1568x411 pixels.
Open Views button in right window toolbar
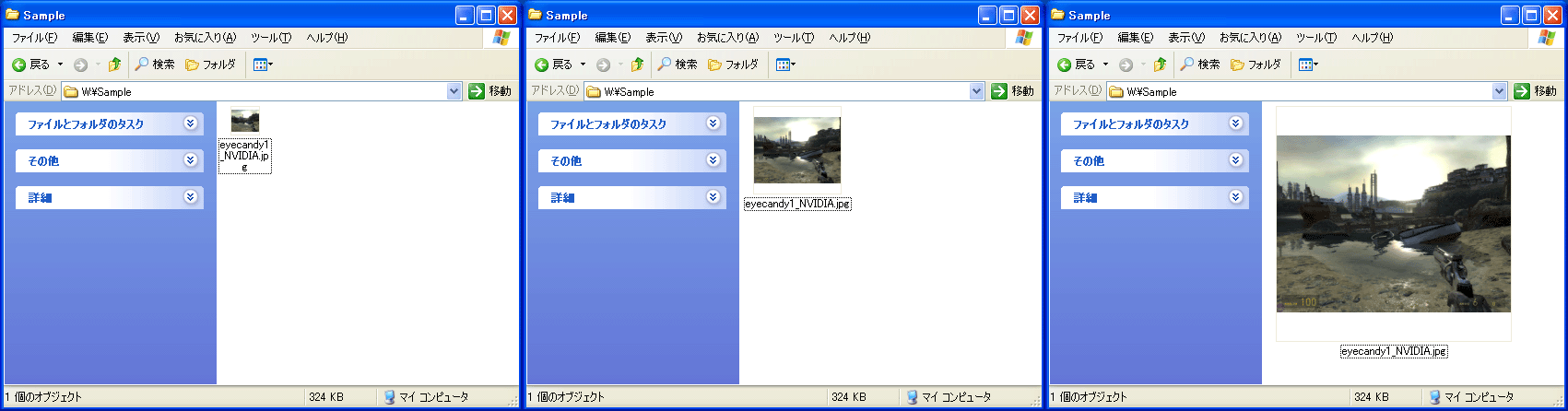1308,65
